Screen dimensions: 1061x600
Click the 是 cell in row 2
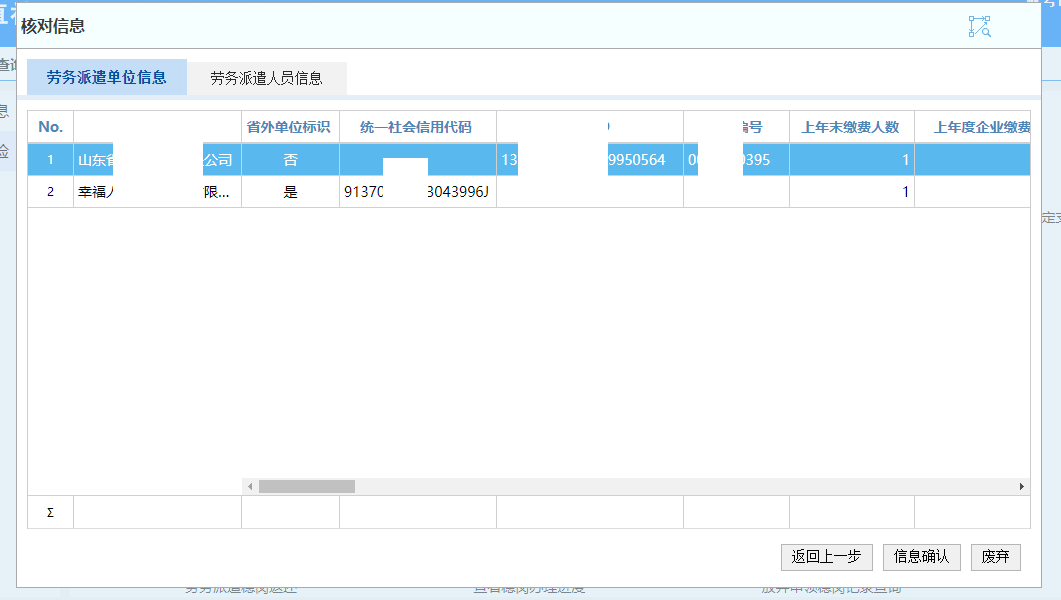click(290, 192)
